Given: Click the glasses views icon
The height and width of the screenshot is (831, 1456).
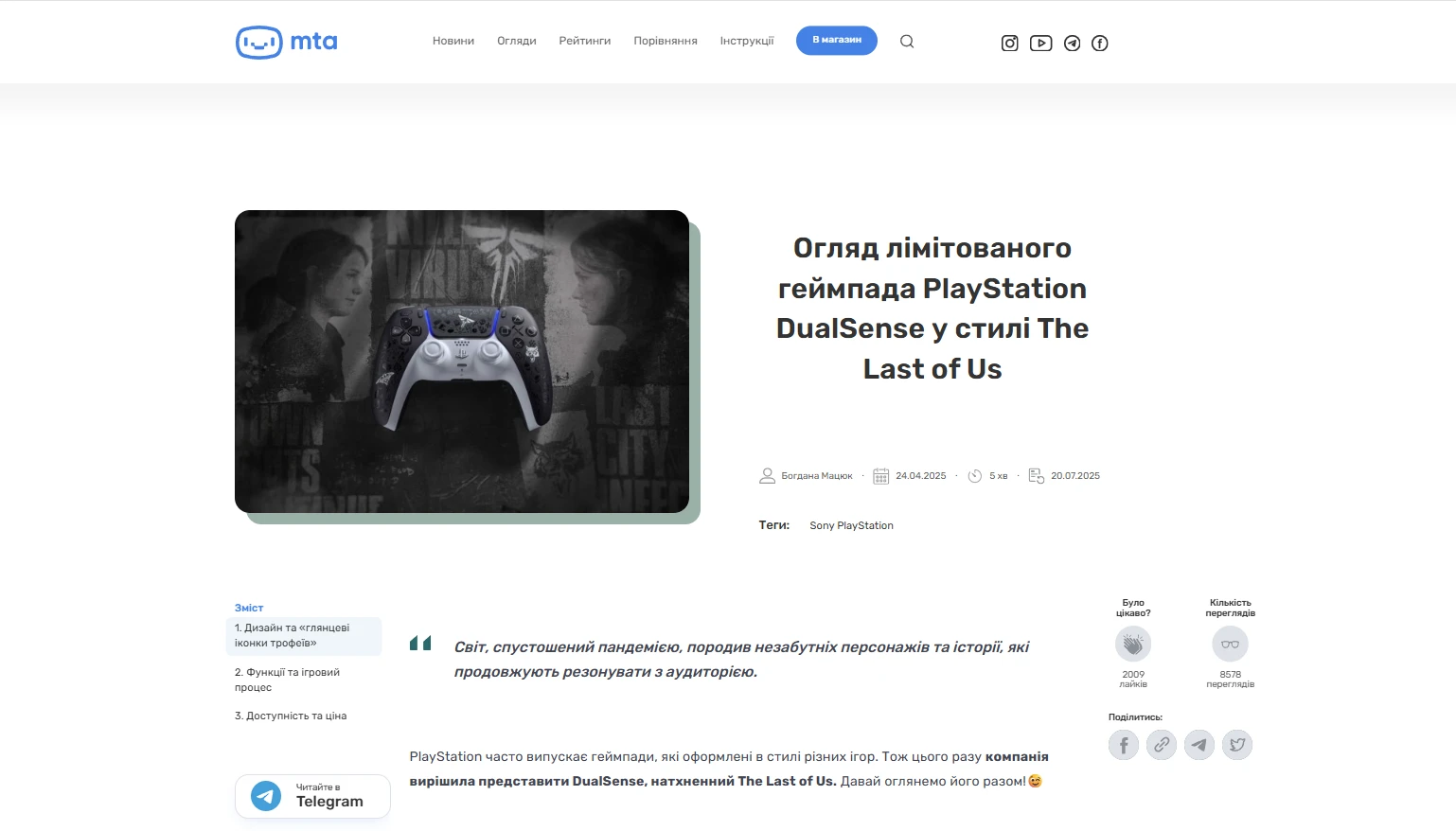Looking at the screenshot, I should (x=1231, y=645).
